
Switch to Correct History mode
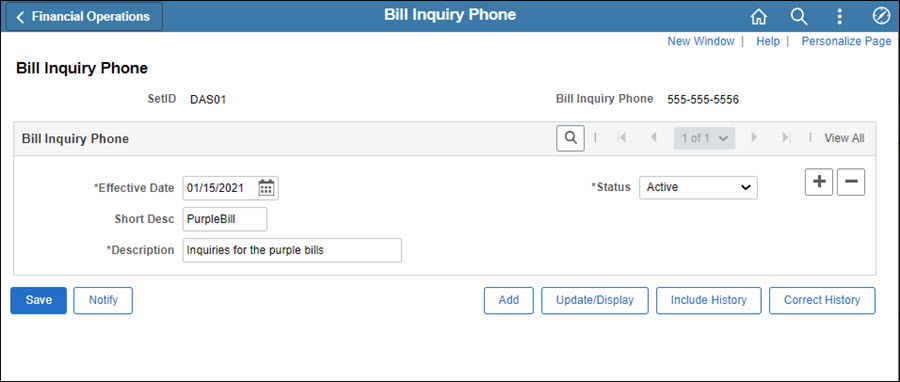click(822, 301)
